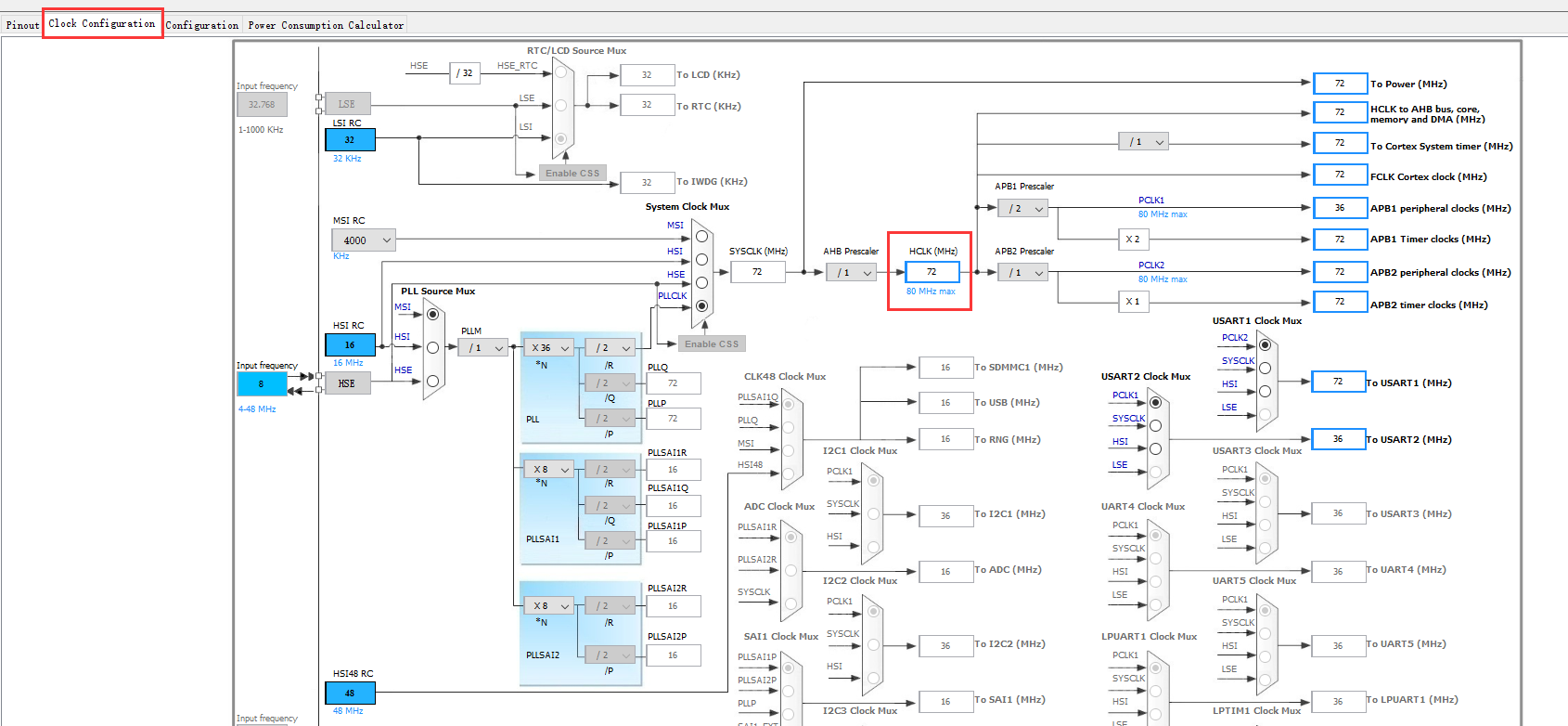This screenshot has height=726, width=1568.
Task: Select MSI in System Clock Mux
Action: coord(701,237)
